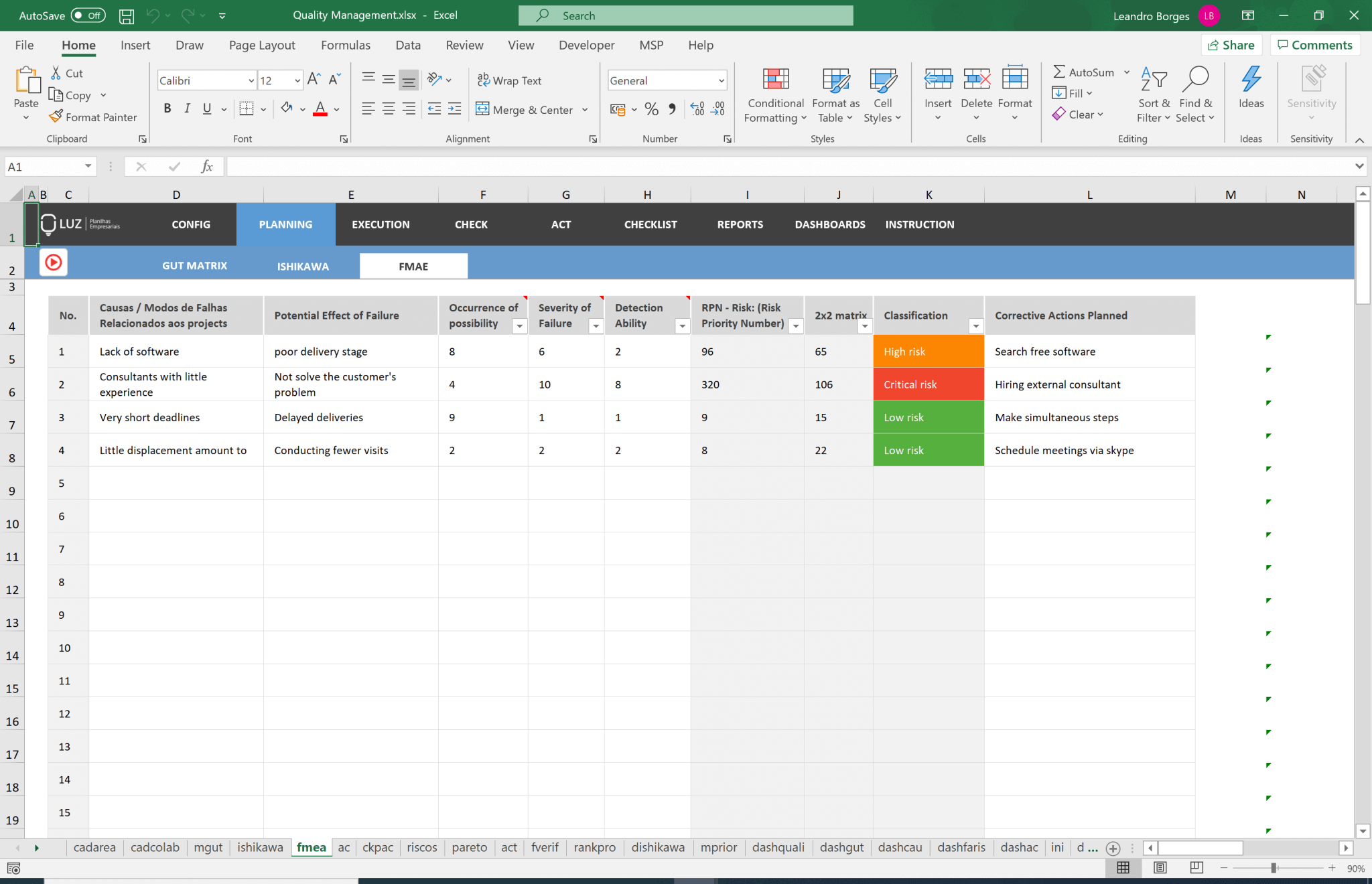Open the Page Layout ribbon tab
1372x884 pixels.
[x=262, y=45]
